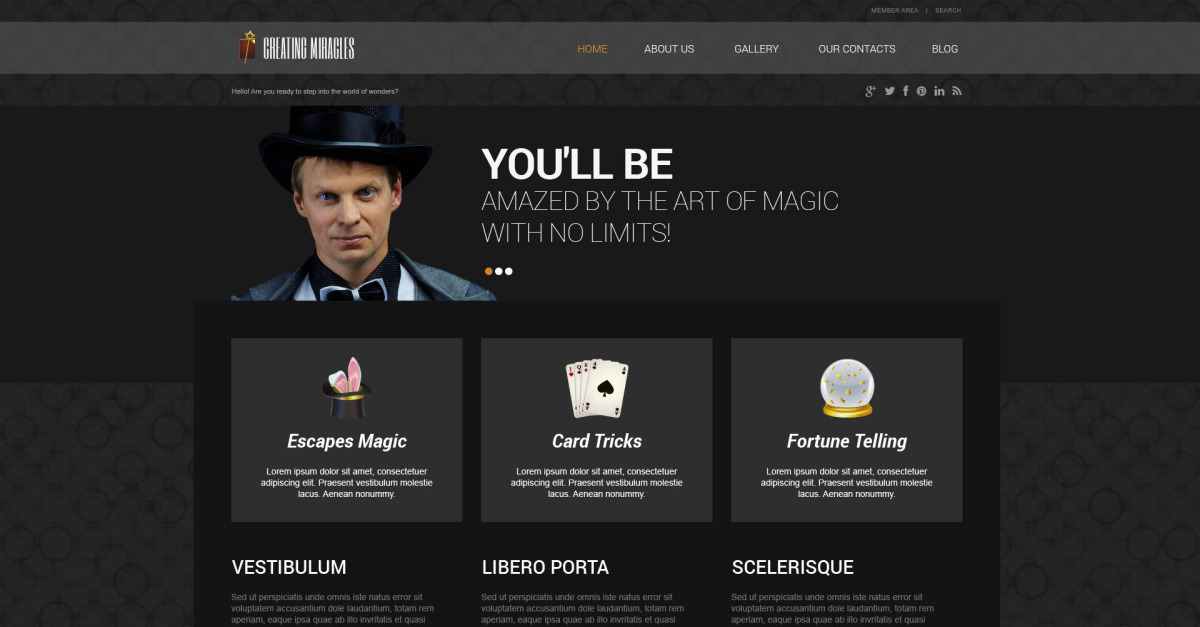Switch to the second slider dot

pyautogui.click(x=499, y=271)
